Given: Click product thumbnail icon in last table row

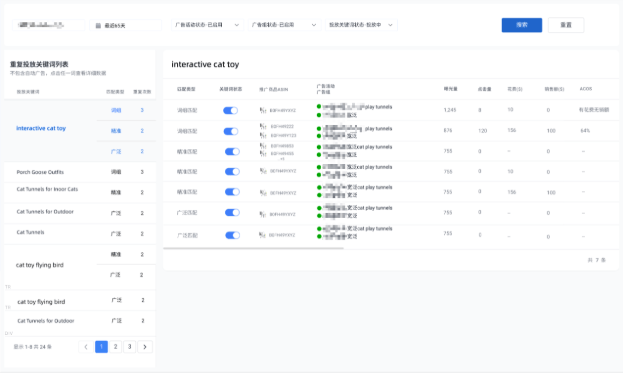Looking at the screenshot, I should [x=262, y=235].
